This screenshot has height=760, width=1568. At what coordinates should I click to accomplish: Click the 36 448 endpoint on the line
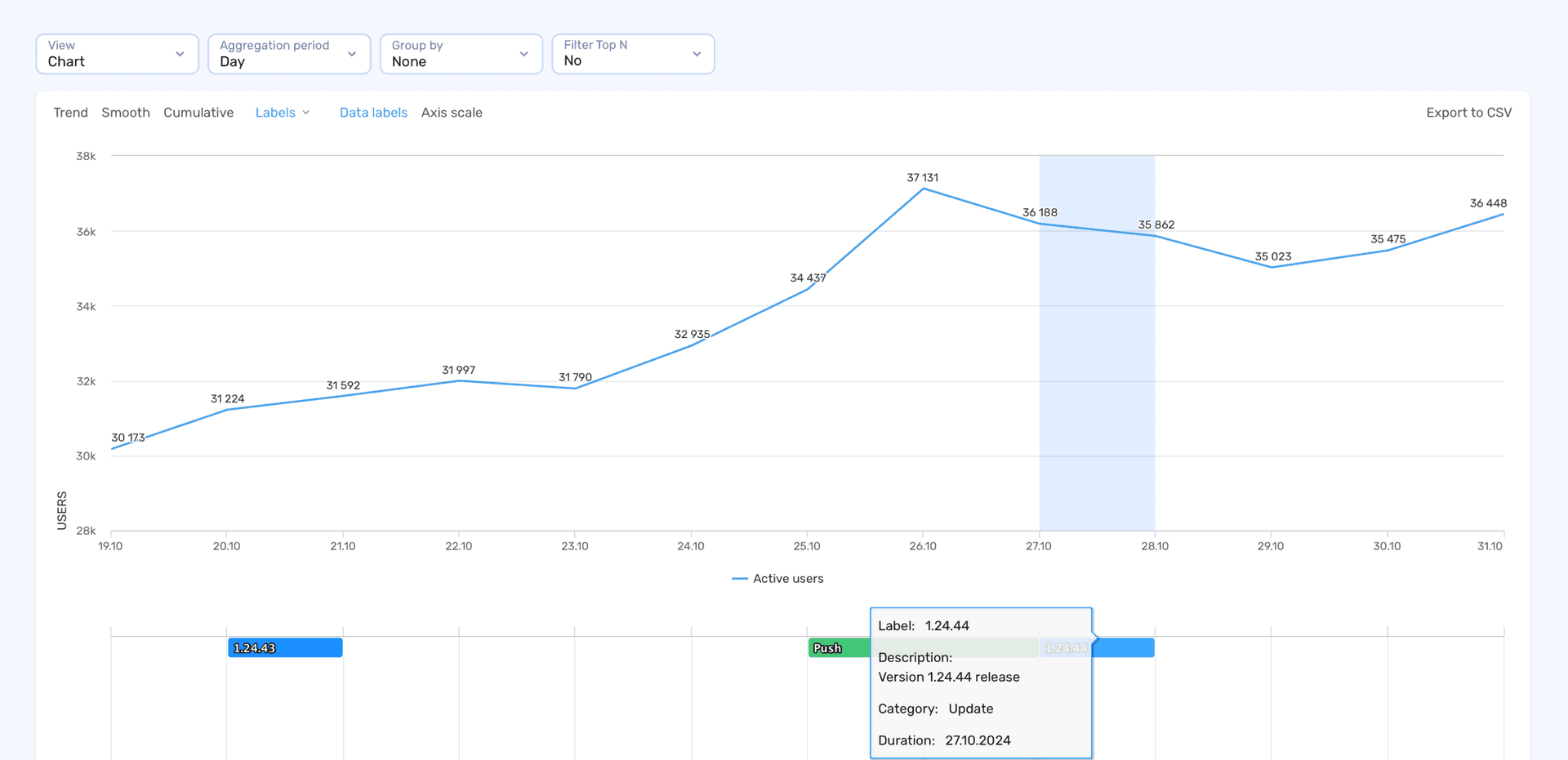[1503, 215]
